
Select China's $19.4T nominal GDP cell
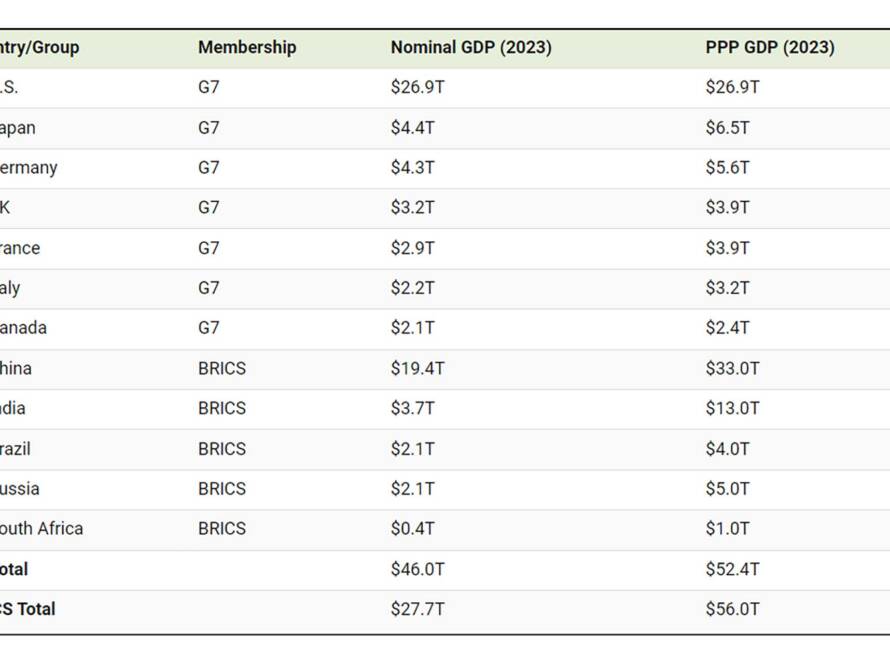click(417, 368)
